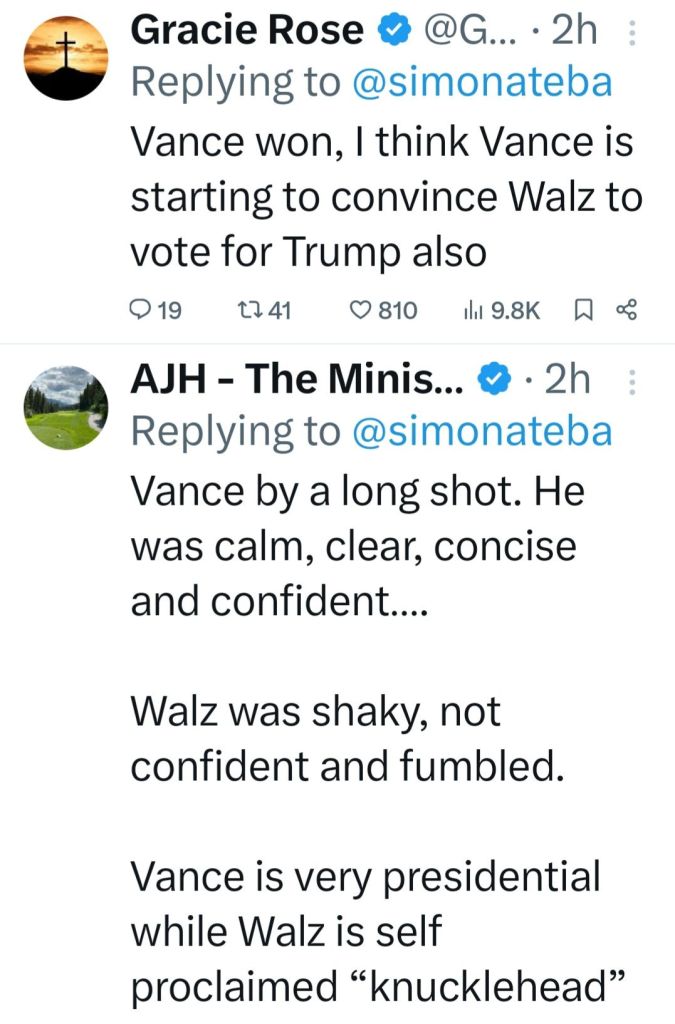Screen dimensions: 675x1024
Task: Open the 2h timestamp on Gracie Rose's tweet
Action: 574,32
